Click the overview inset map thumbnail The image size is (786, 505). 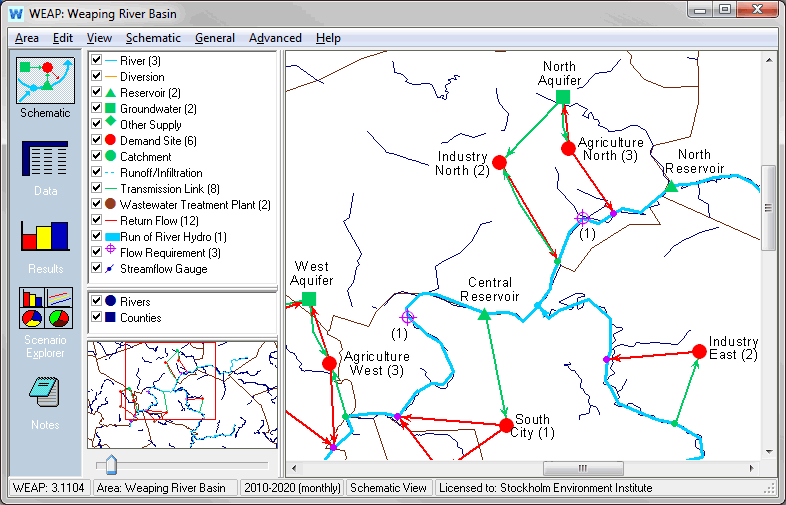point(182,395)
